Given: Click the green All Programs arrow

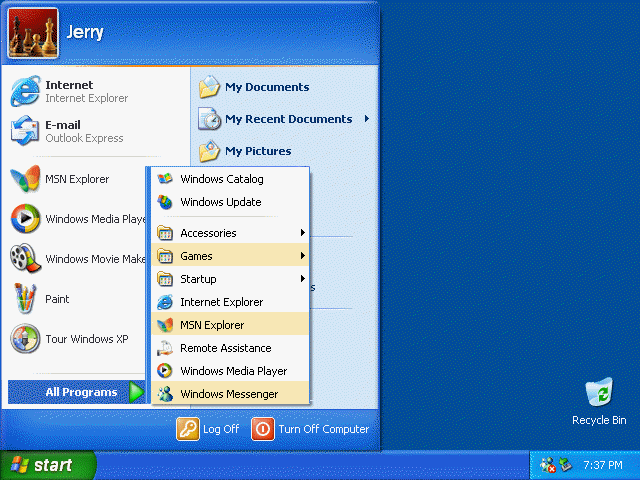Looking at the screenshot, I should 137,392.
